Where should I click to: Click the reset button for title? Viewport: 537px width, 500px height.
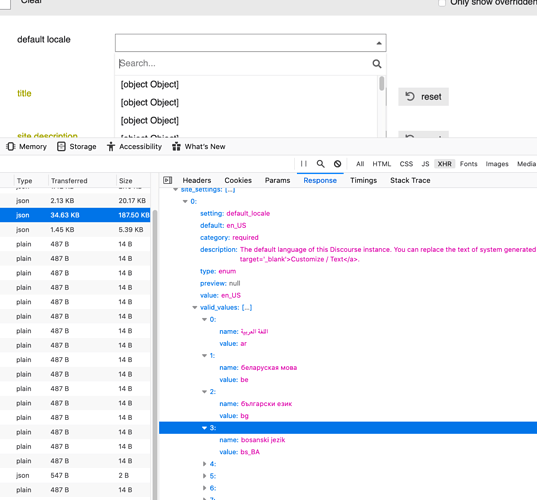423,97
